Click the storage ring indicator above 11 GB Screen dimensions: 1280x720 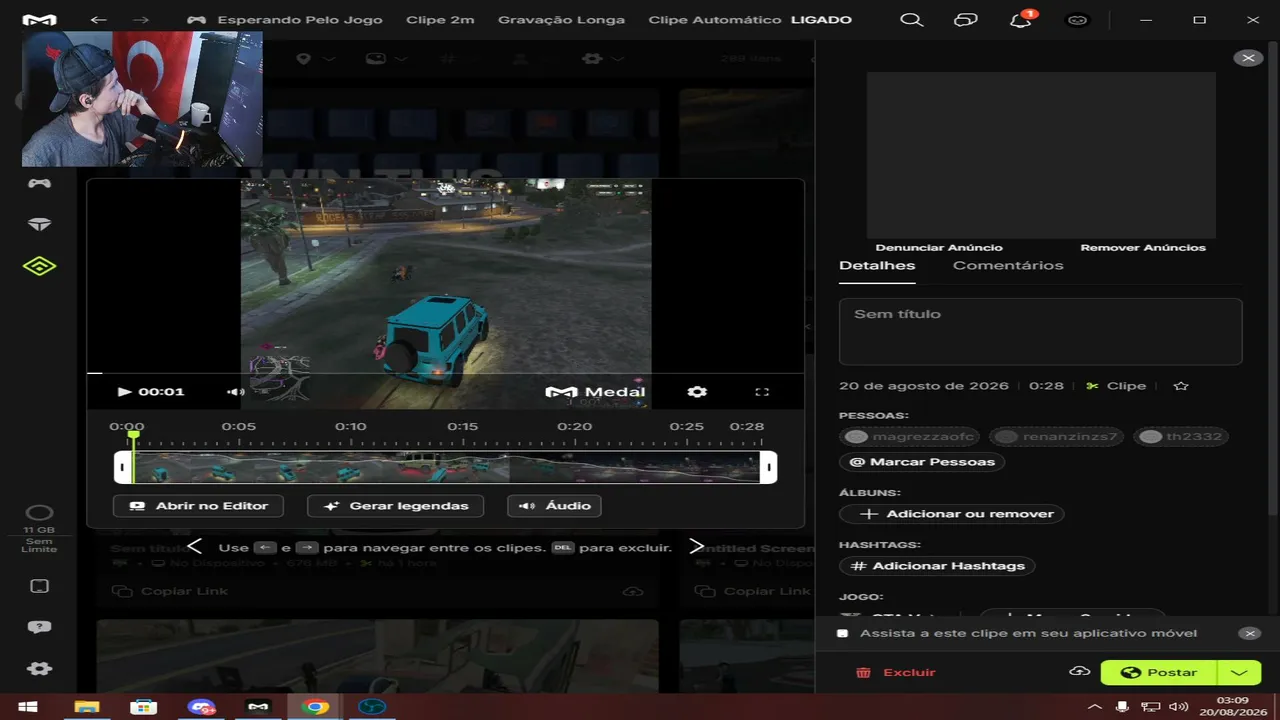(x=39, y=513)
